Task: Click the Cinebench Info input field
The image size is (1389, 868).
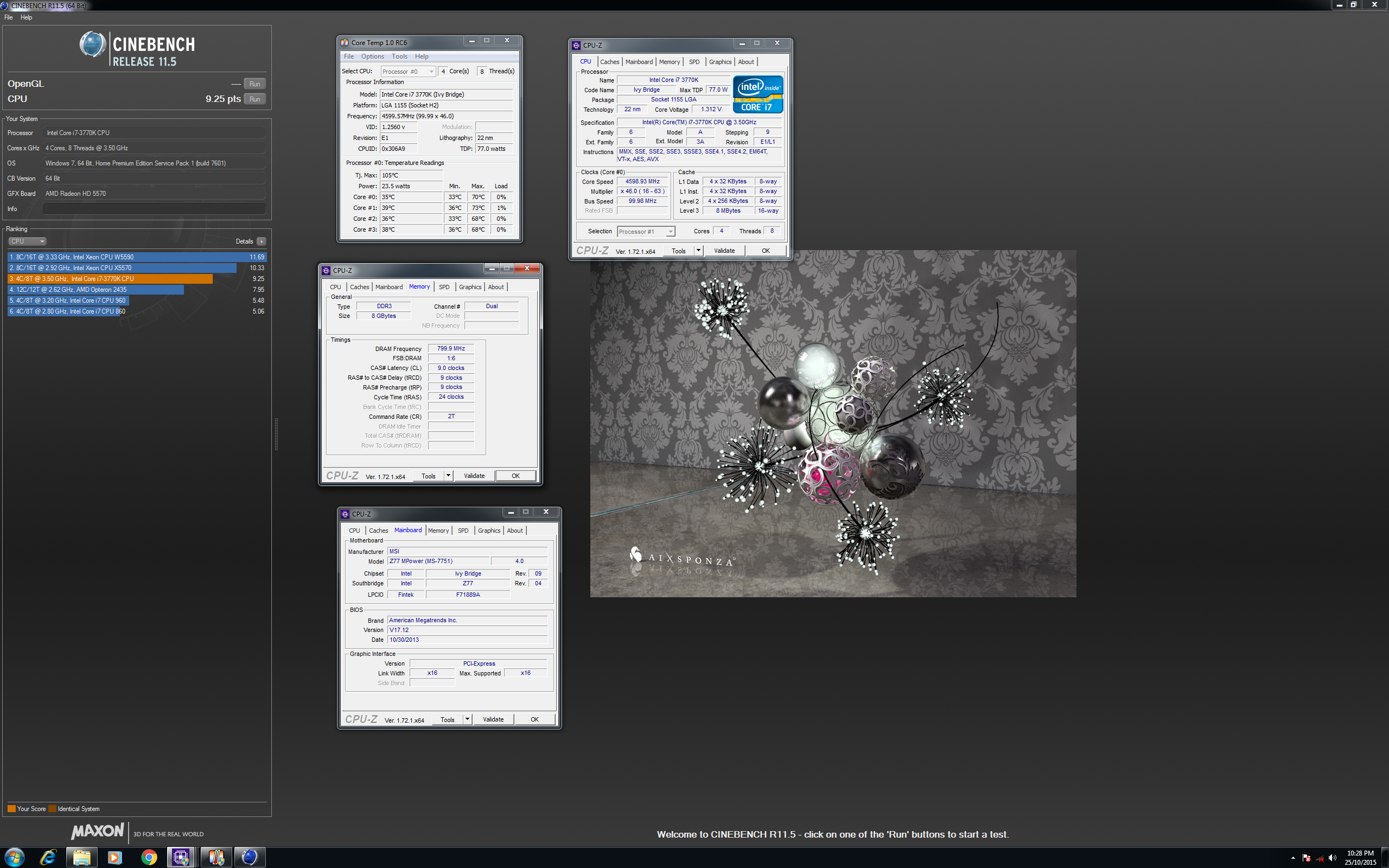Action: click(154, 208)
